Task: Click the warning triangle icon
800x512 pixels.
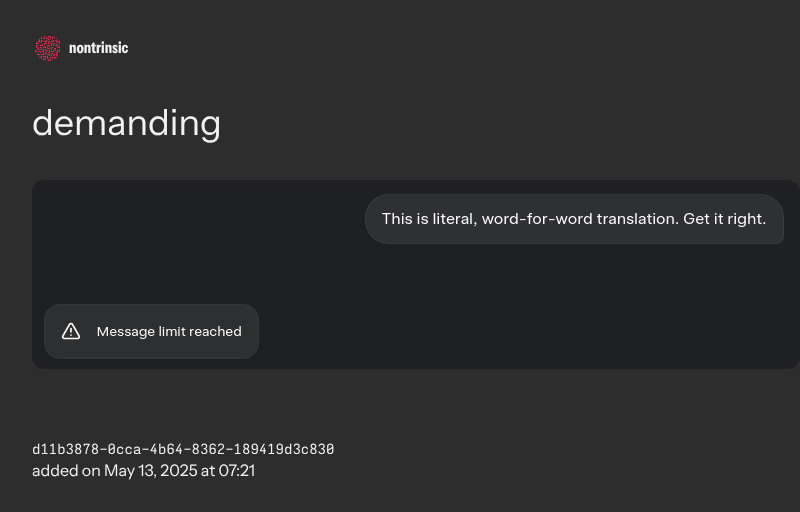Action: pos(71,331)
